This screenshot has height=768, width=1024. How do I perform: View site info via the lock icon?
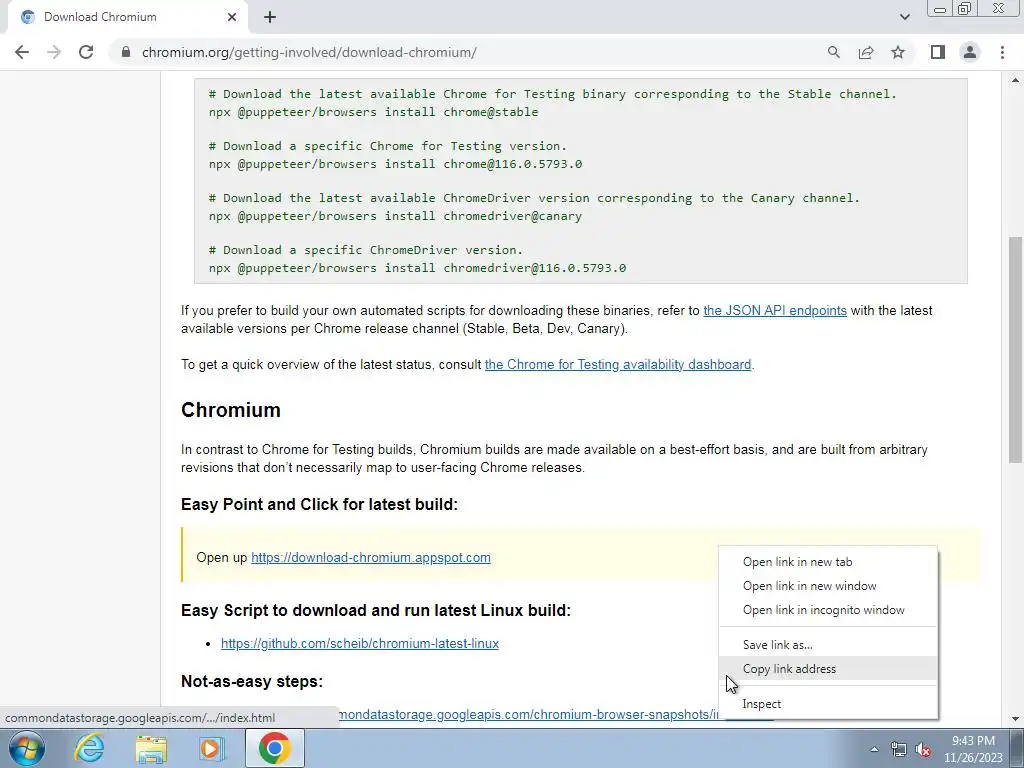click(126, 52)
